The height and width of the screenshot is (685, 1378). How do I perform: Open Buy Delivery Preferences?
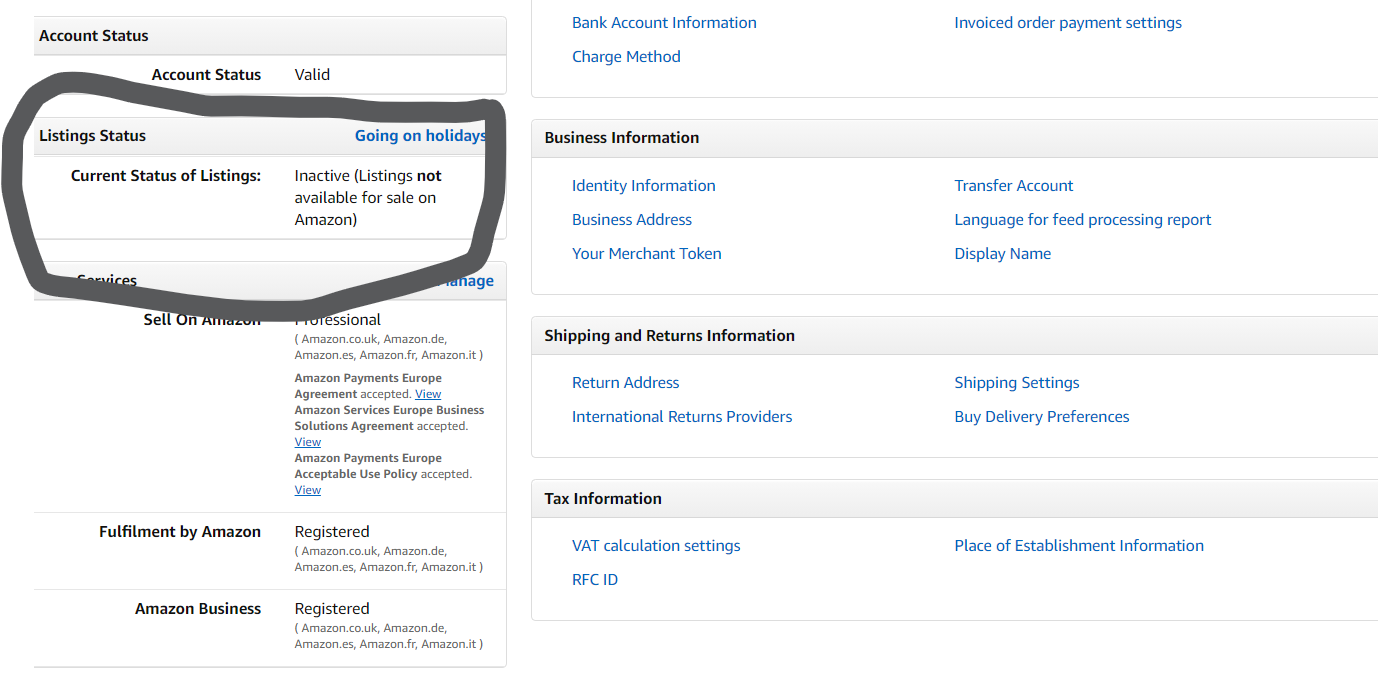[x=1042, y=416]
